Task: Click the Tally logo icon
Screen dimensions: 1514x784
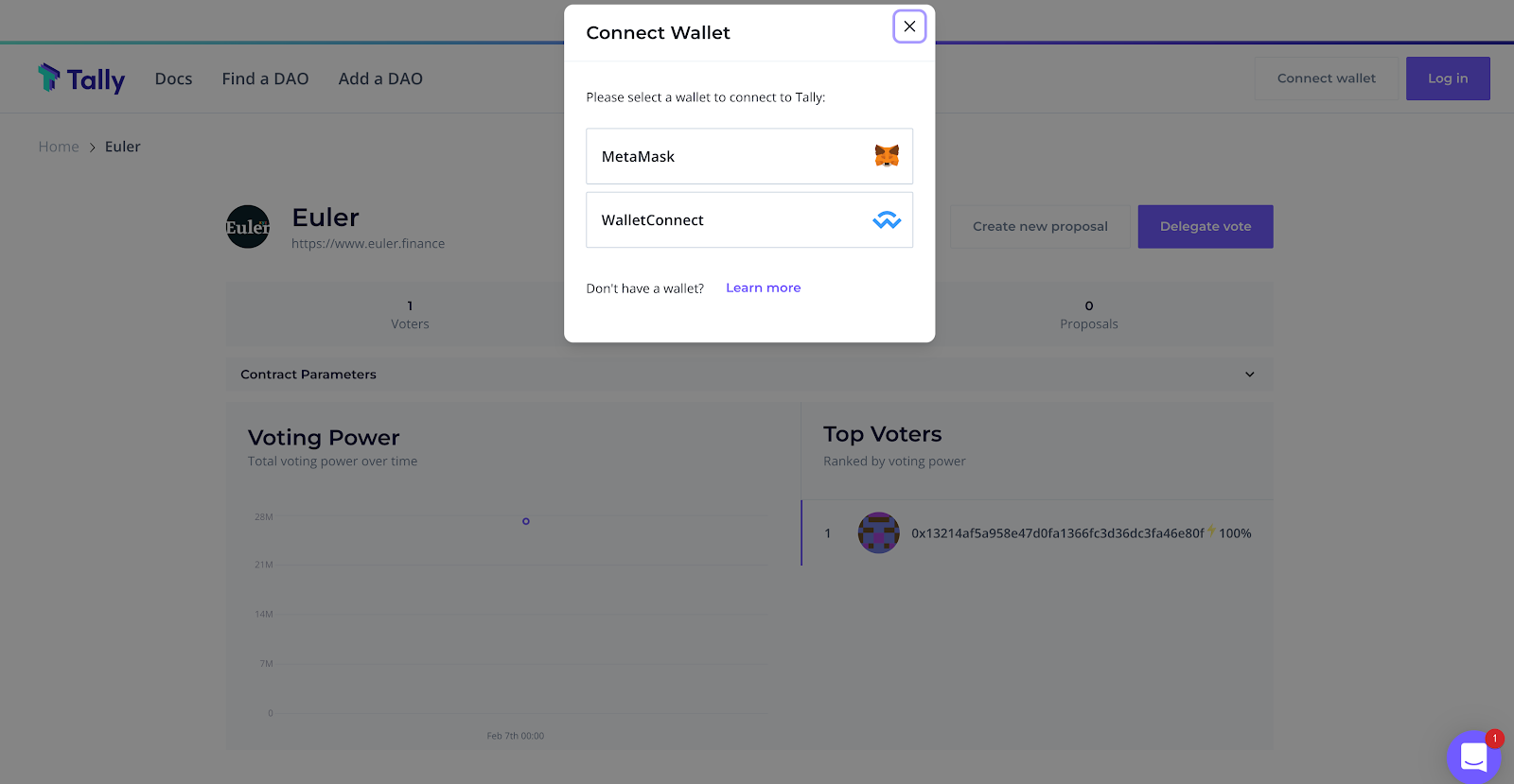Action: (48, 78)
